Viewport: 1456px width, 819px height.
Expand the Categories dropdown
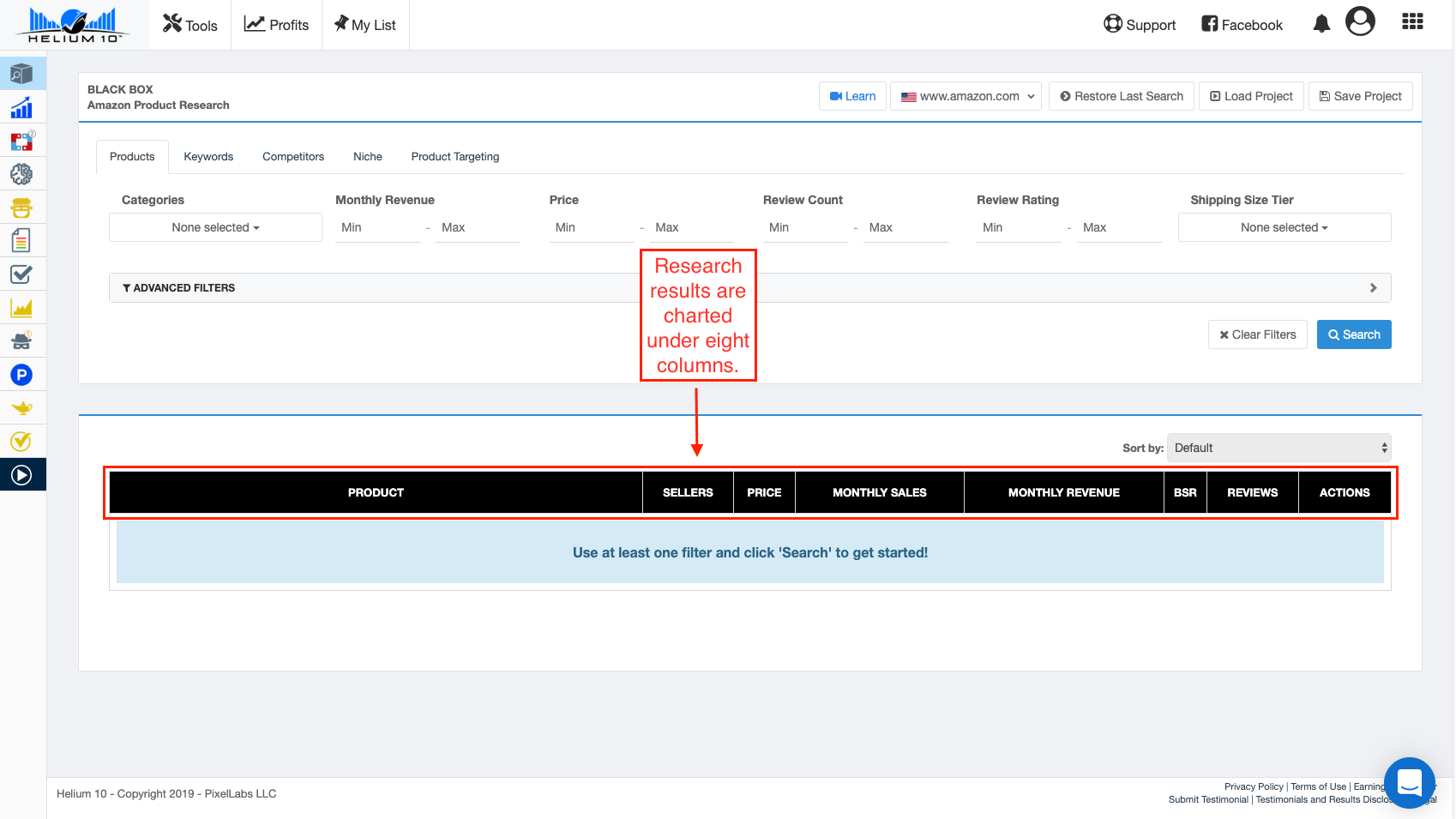pyautogui.click(x=215, y=227)
